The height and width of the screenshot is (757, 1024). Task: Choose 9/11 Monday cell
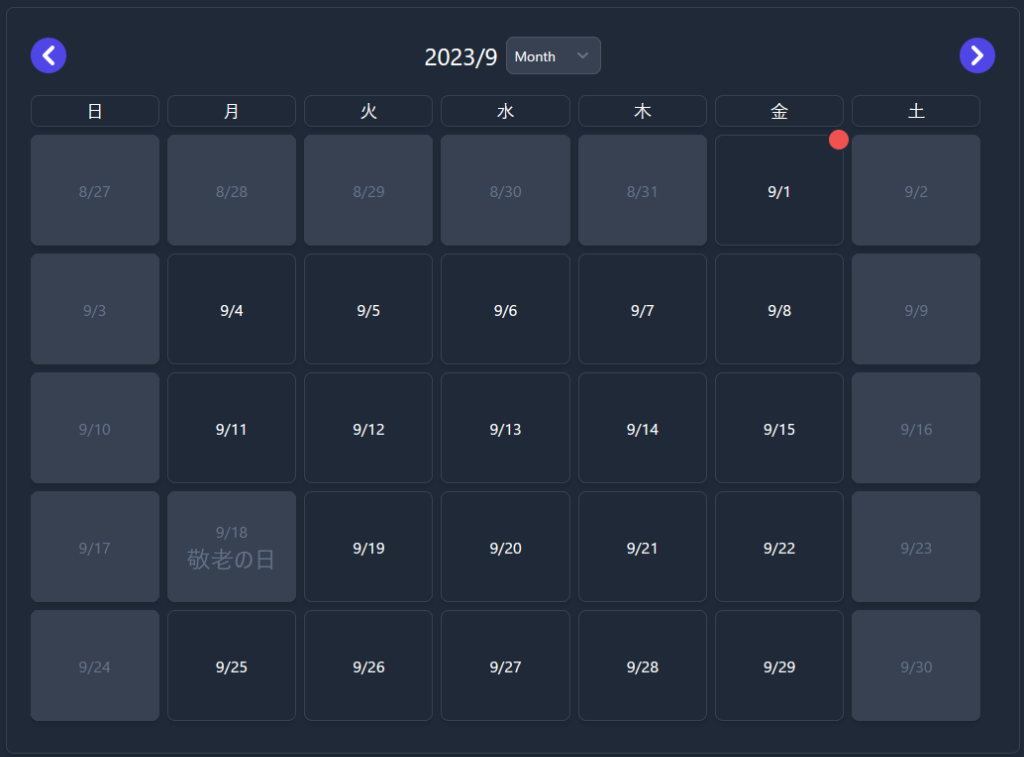coord(231,428)
